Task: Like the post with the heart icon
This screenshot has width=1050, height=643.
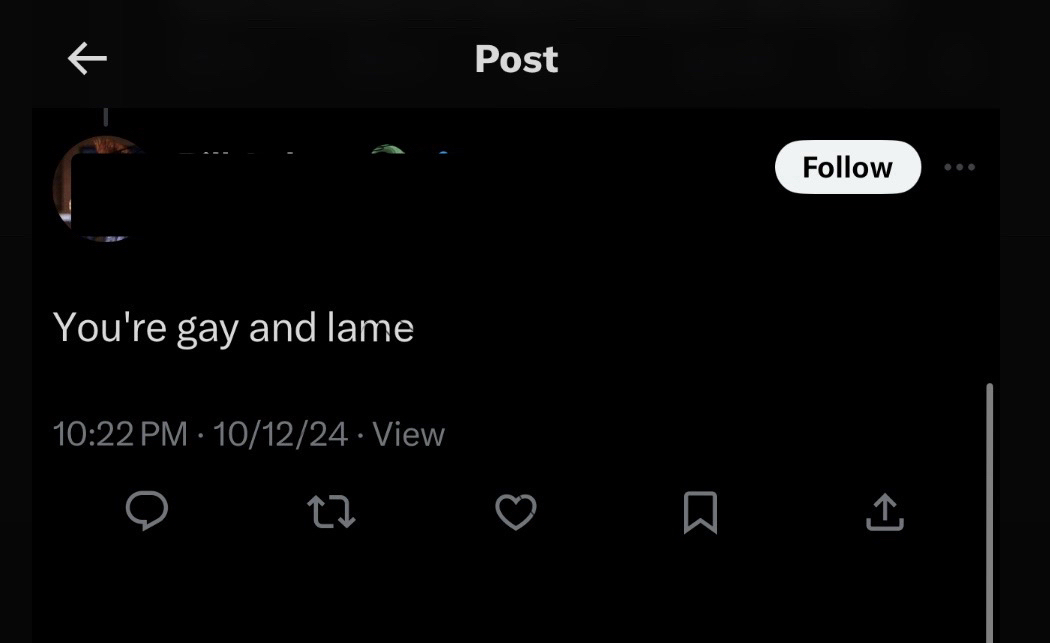Action: click(x=516, y=512)
